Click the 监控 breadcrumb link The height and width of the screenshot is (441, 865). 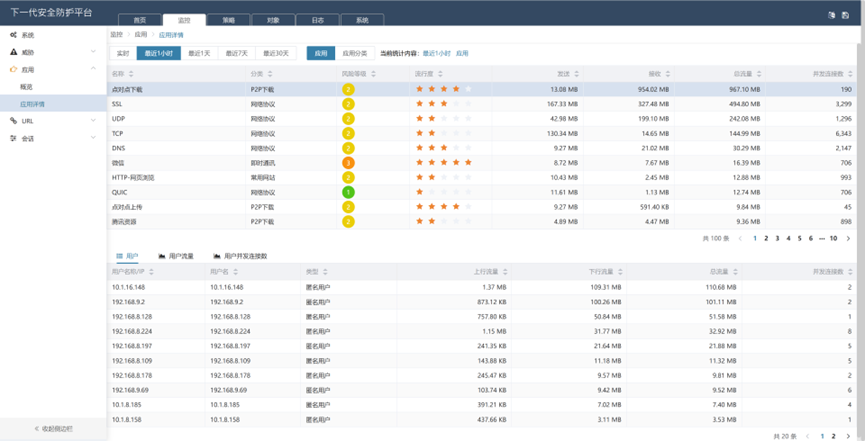coord(116,34)
